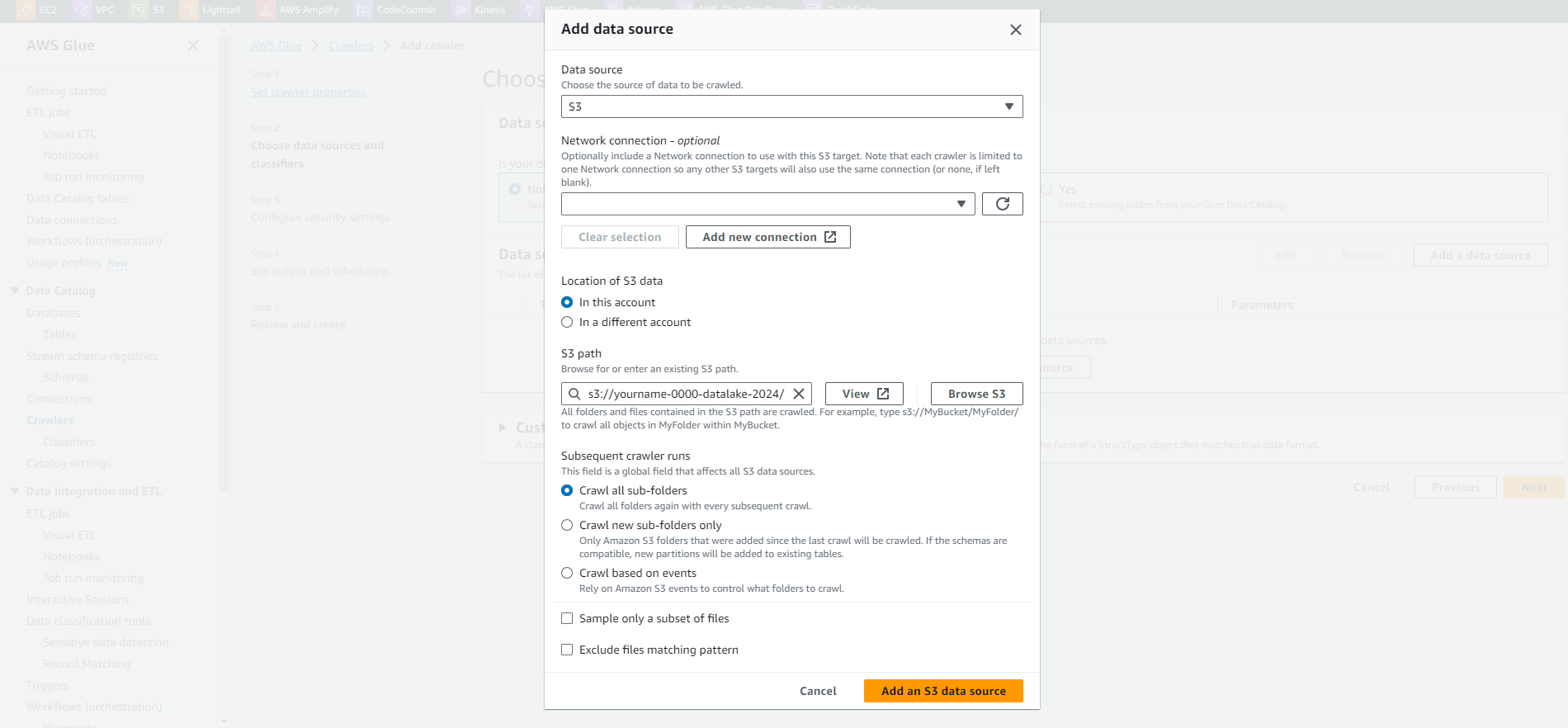This screenshot has height=728, width=1568.
Task: Click Add an S3 data source button
Action: 943,691
